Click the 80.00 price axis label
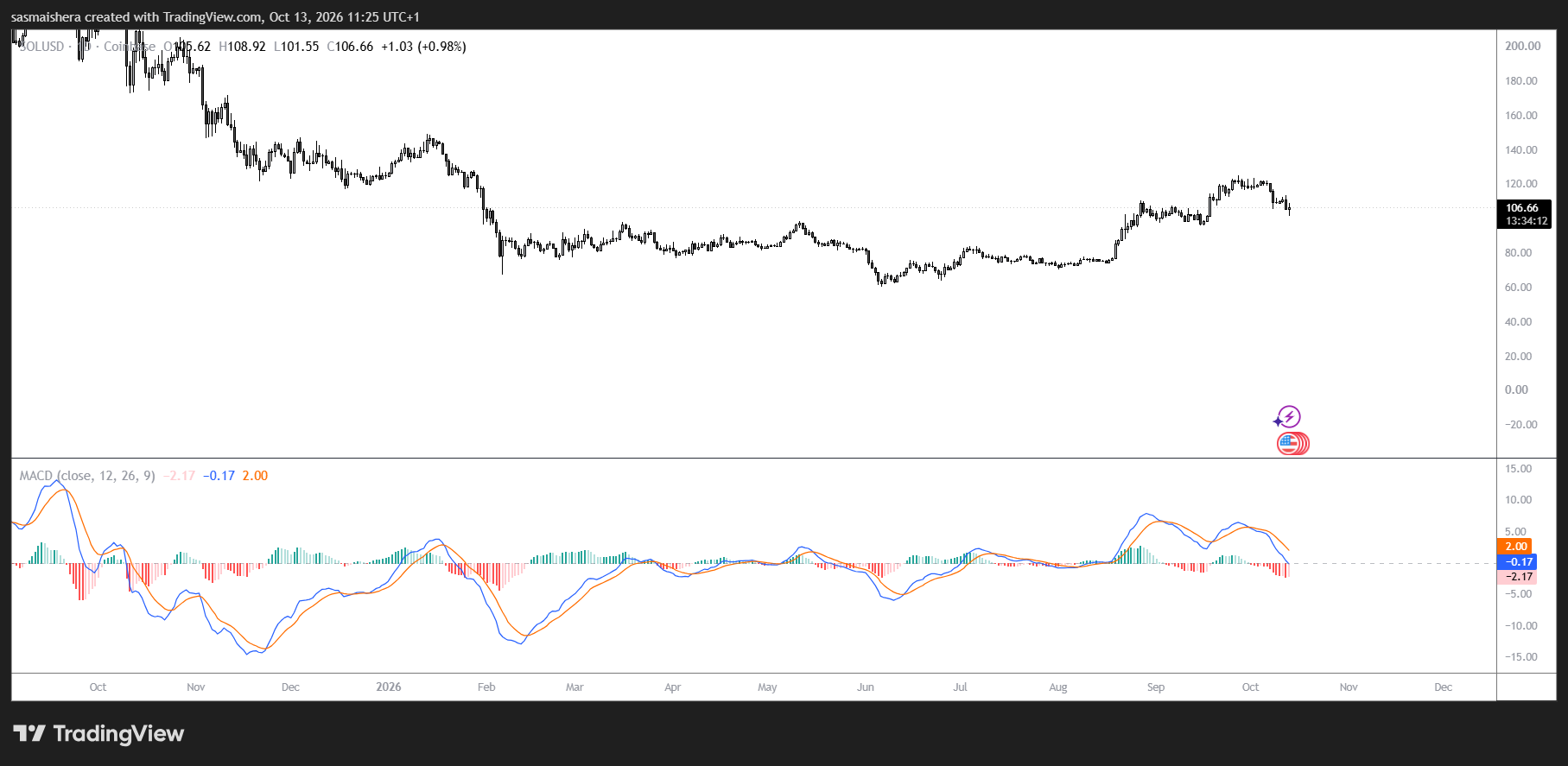The width and height of the screenshot is (1568, 766). pos(1518,253)
